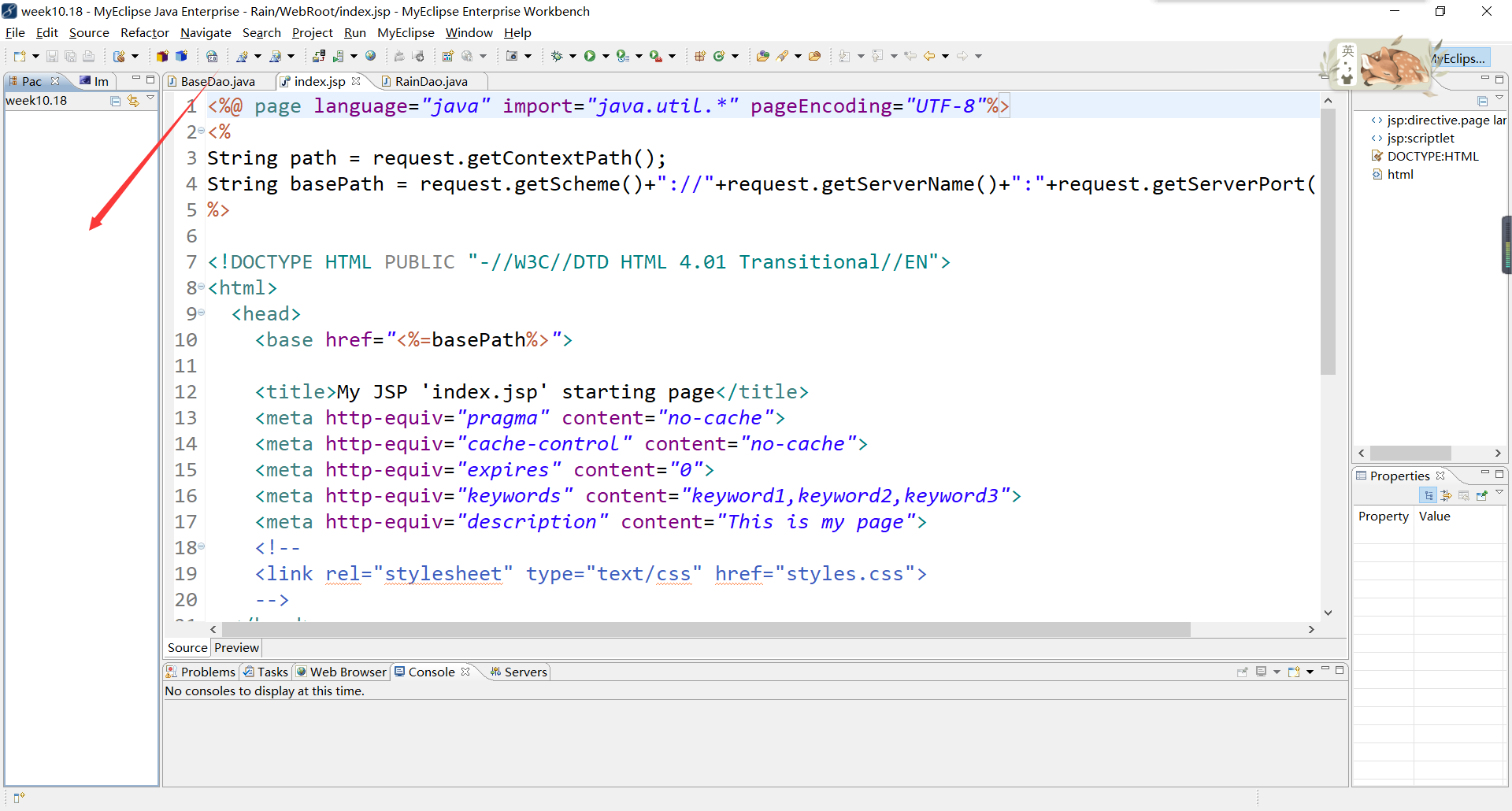Viewport: 1512px width, 811px height.
Task: Click the Debug bug icon
Action: 557,56
